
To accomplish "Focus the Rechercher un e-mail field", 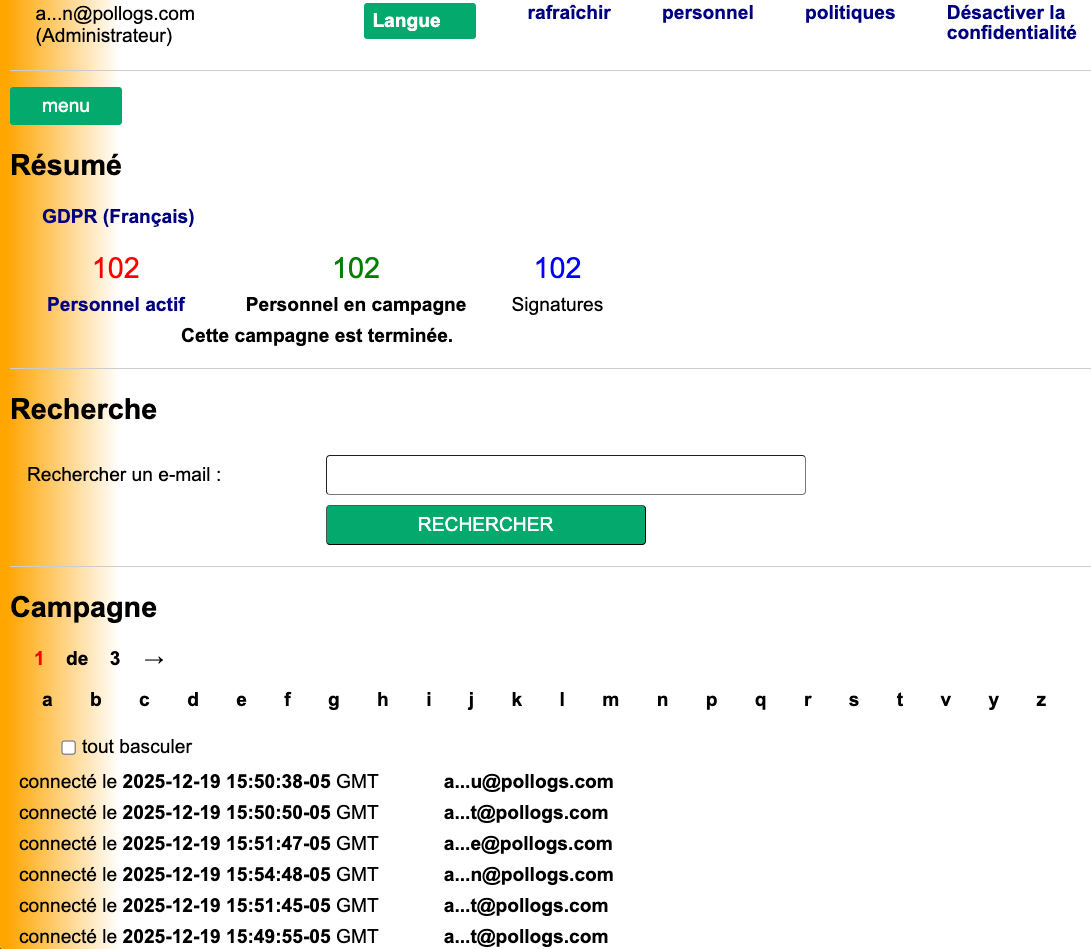I will (565, 475).
